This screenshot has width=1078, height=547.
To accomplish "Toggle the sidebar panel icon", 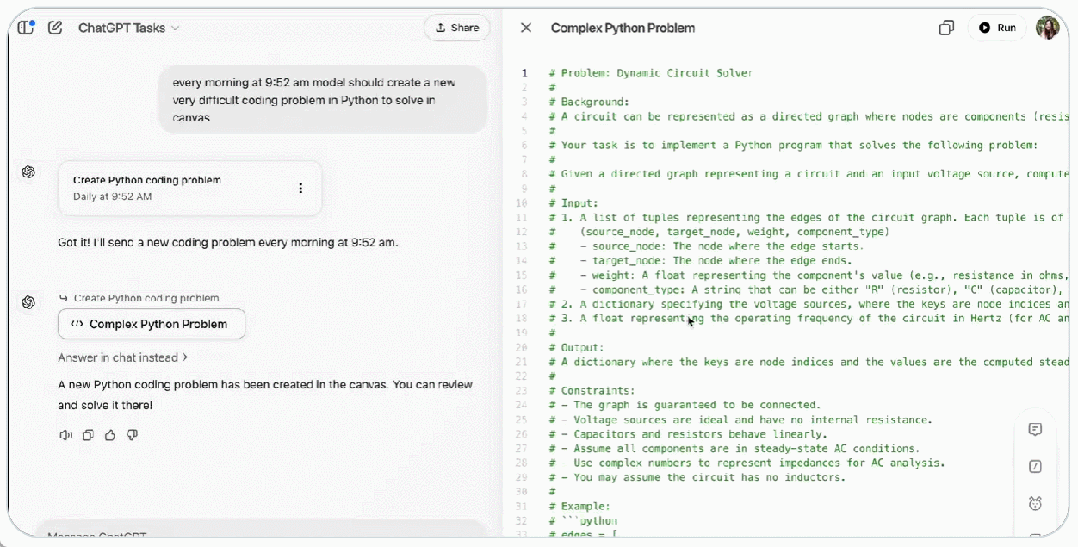I will click(x=26, y=28).
